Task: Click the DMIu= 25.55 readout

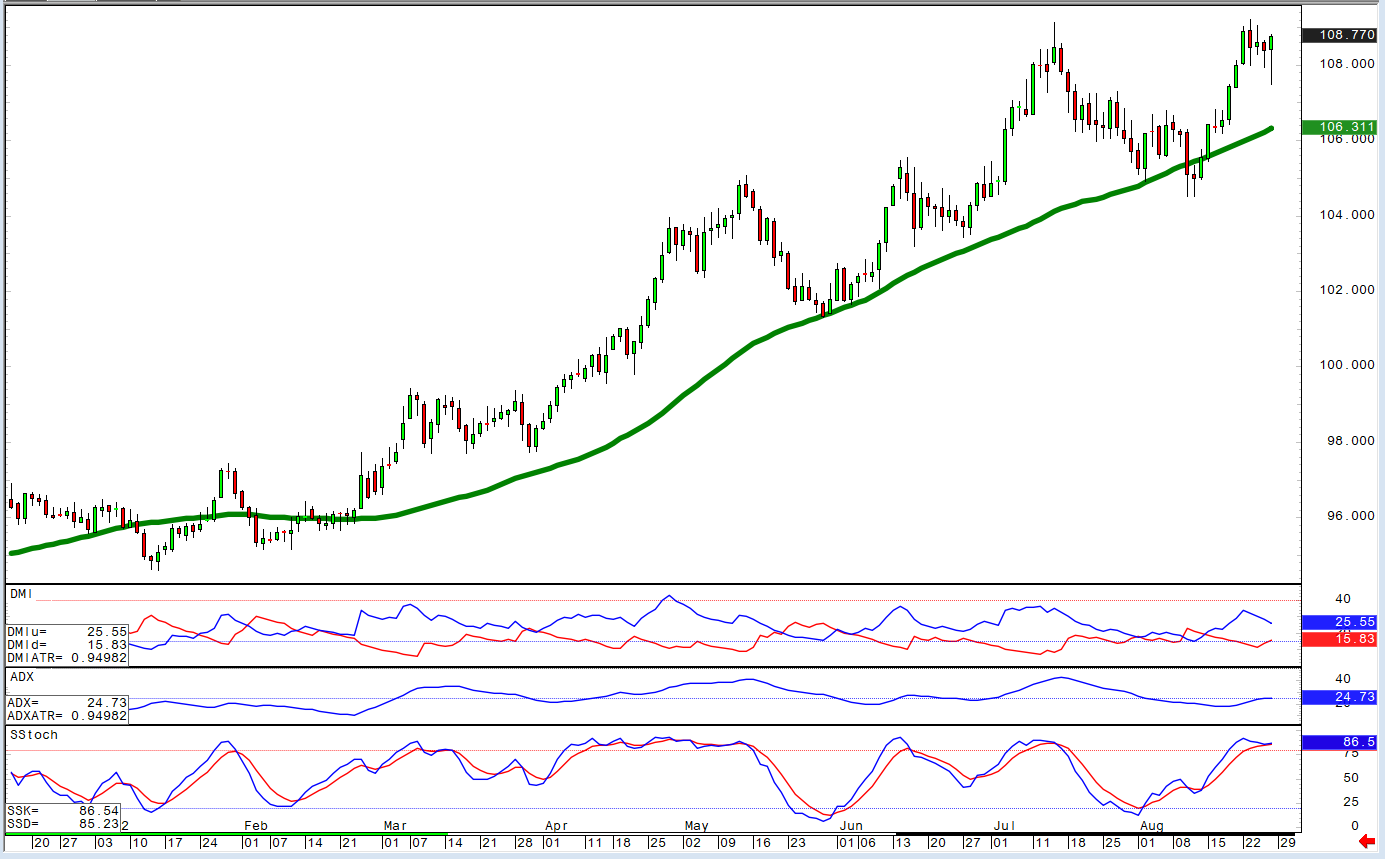Action: tap(67, 632)
